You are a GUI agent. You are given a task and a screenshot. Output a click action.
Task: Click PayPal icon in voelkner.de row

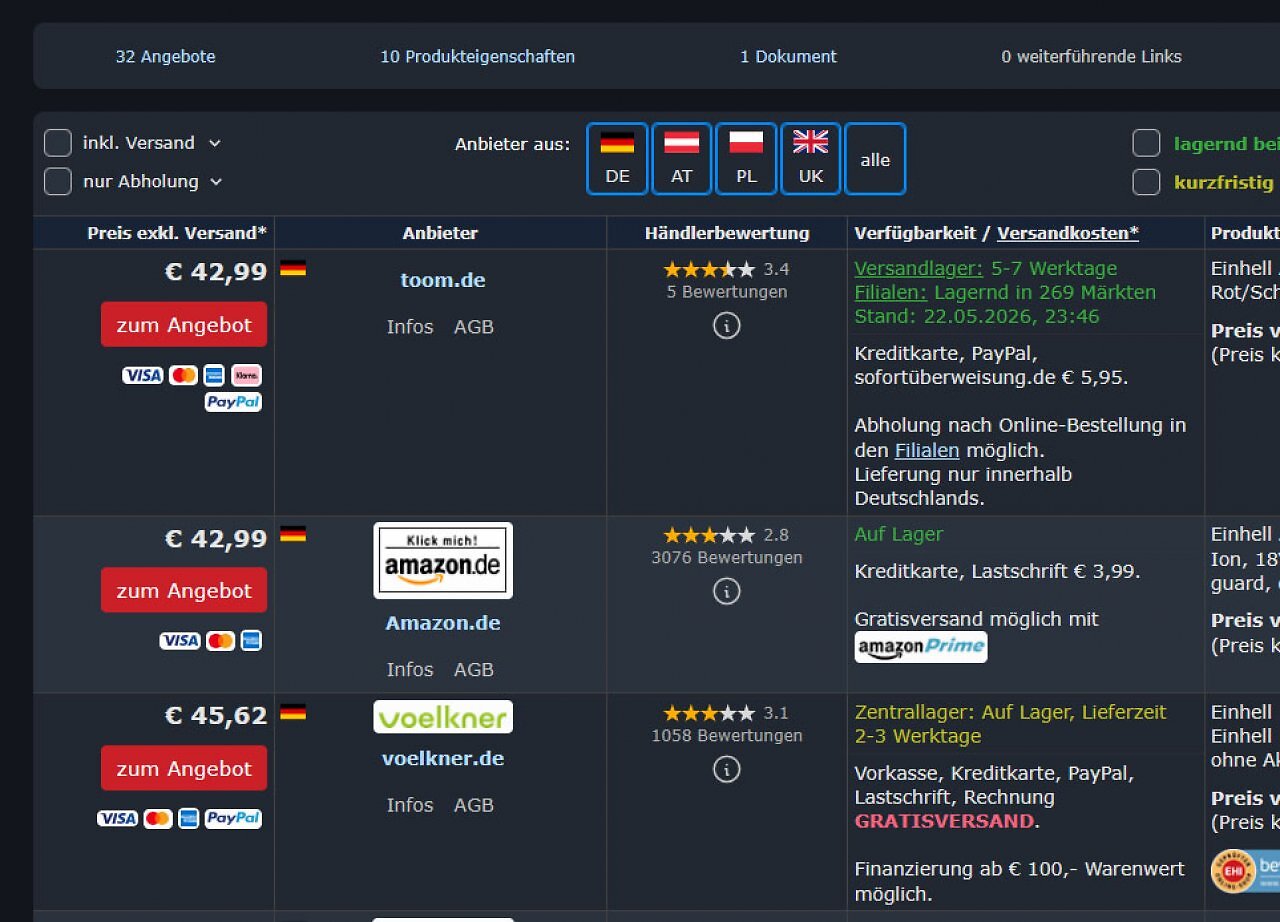click(233, 818)
